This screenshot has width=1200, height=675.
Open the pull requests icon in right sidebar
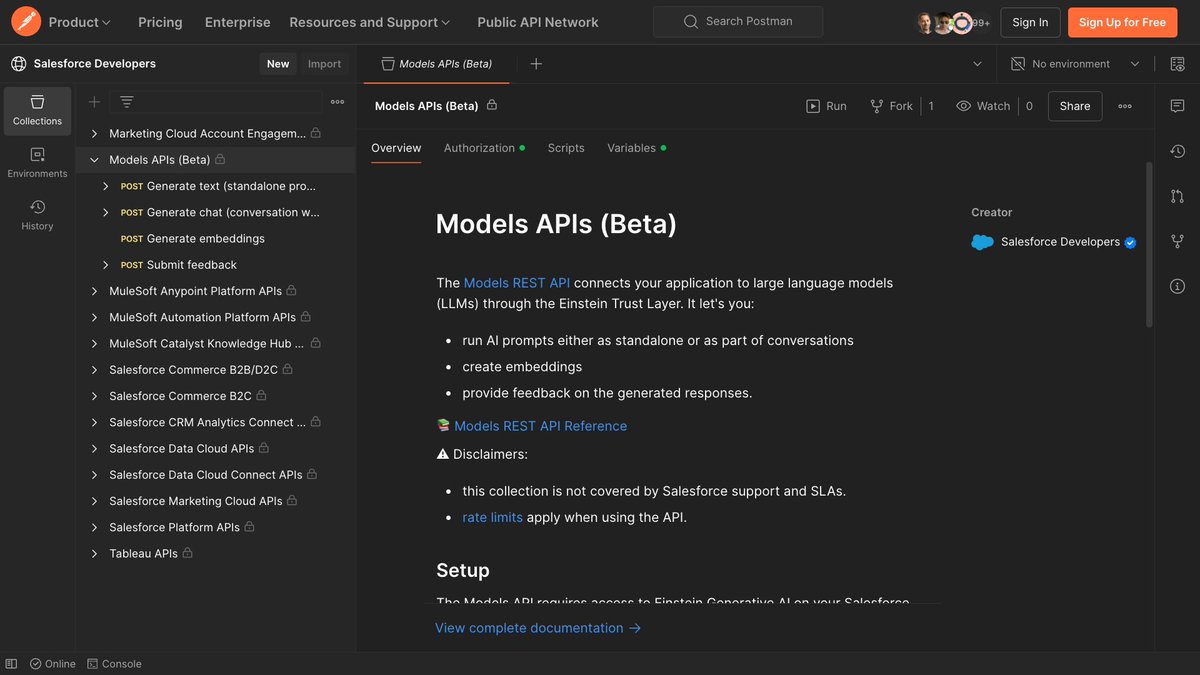pyautogui.click(x=1177, y=196)
